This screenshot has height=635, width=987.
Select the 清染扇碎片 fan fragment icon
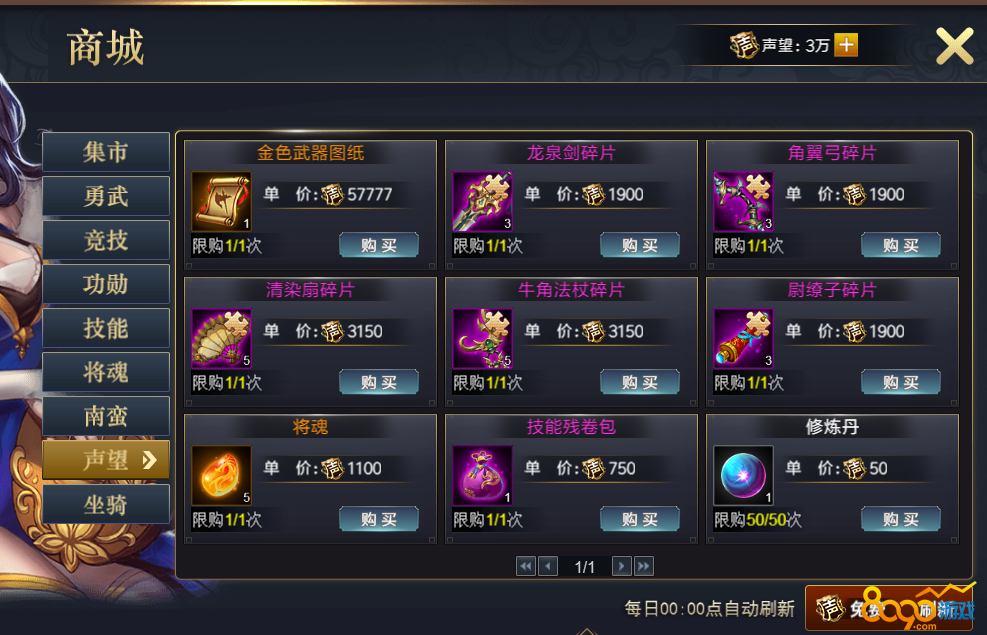coord(222,339)
